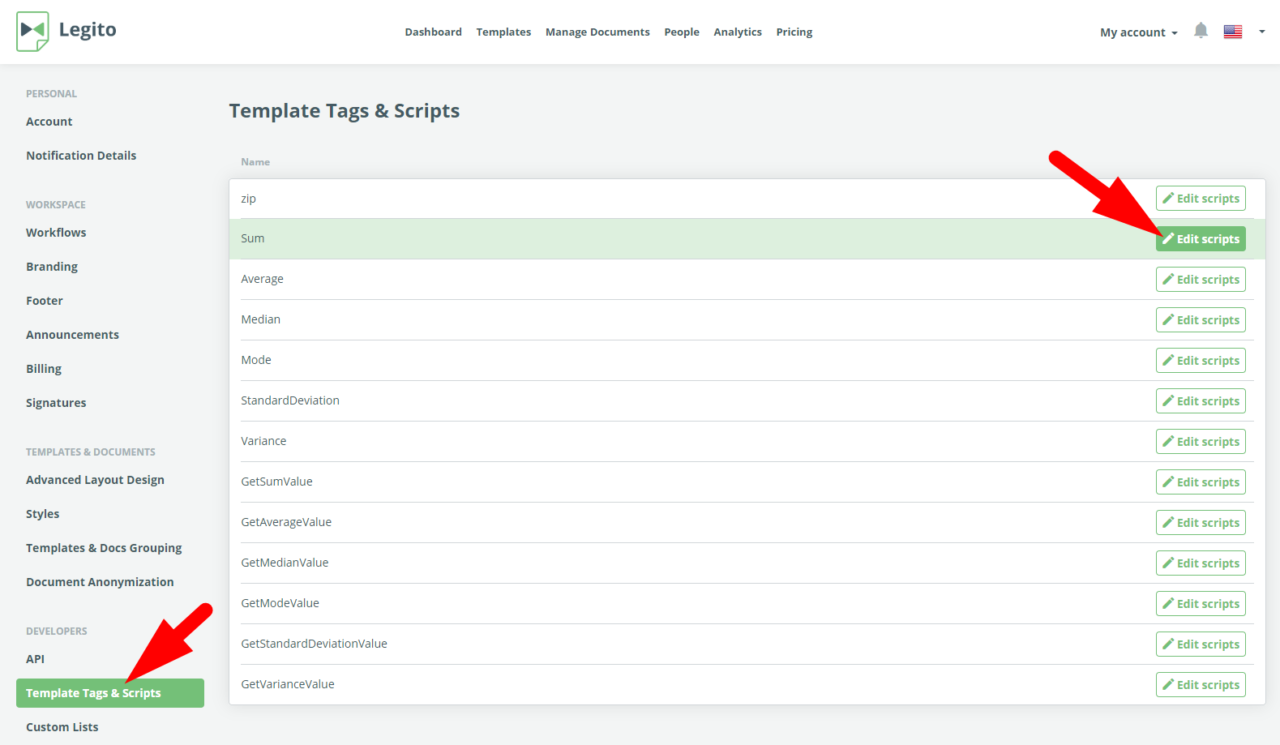
Task: Click the pencil icon on GetVarianceValue's Edit scripts
Action: point(1168,684)
